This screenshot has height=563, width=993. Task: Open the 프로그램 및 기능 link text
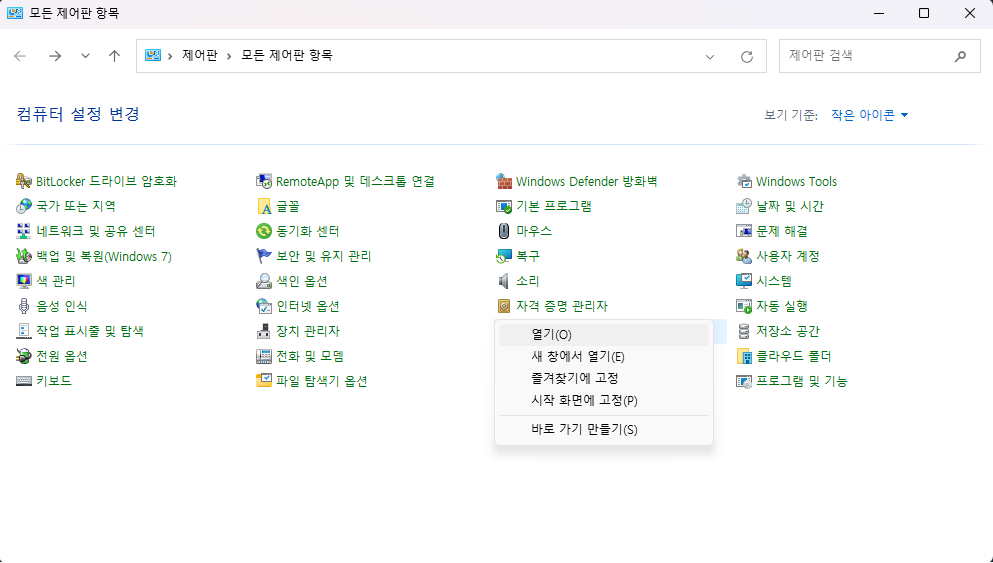pos(802,381)
